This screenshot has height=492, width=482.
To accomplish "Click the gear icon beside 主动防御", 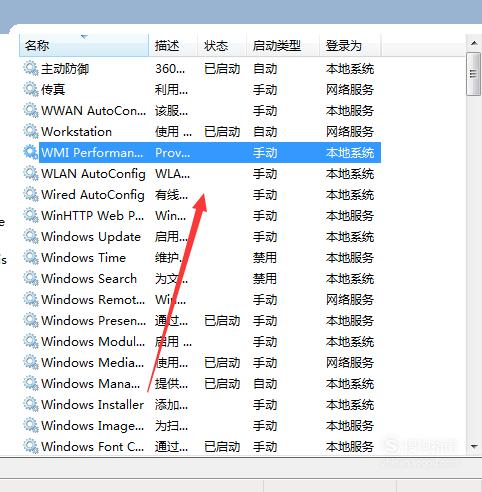I will [31, 69].
